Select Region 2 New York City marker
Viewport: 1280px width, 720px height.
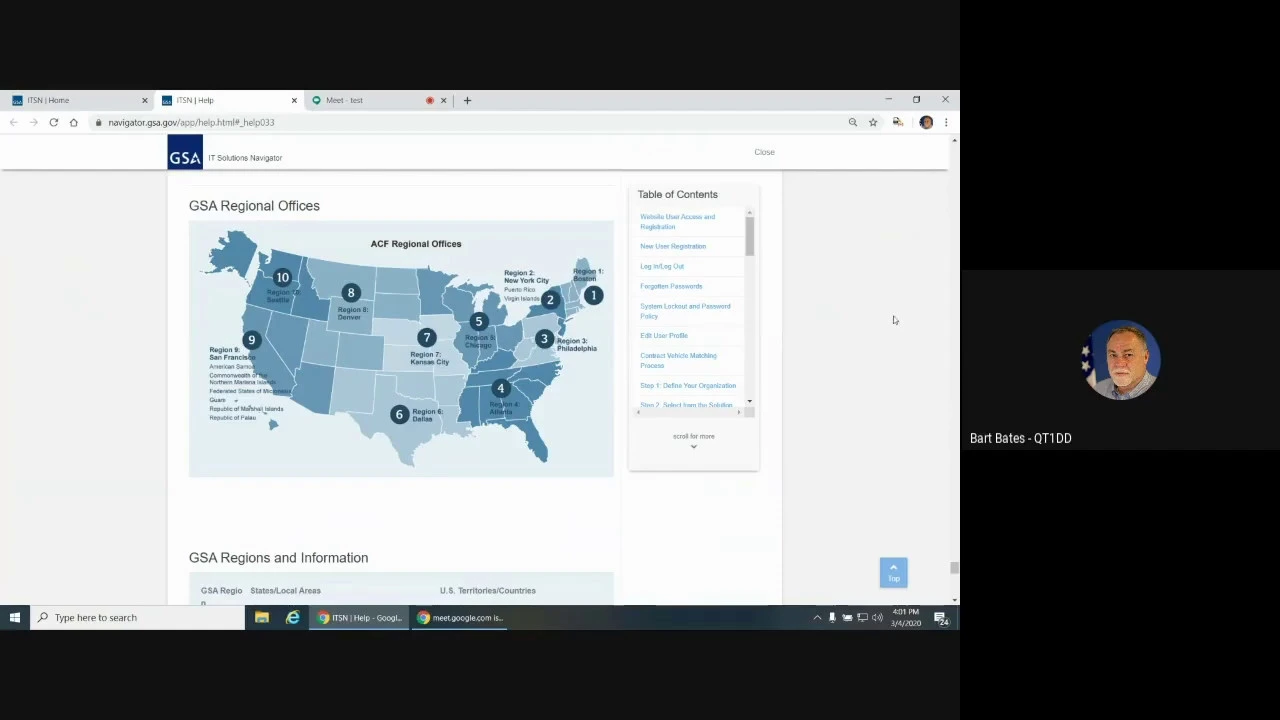coord(549,300)
